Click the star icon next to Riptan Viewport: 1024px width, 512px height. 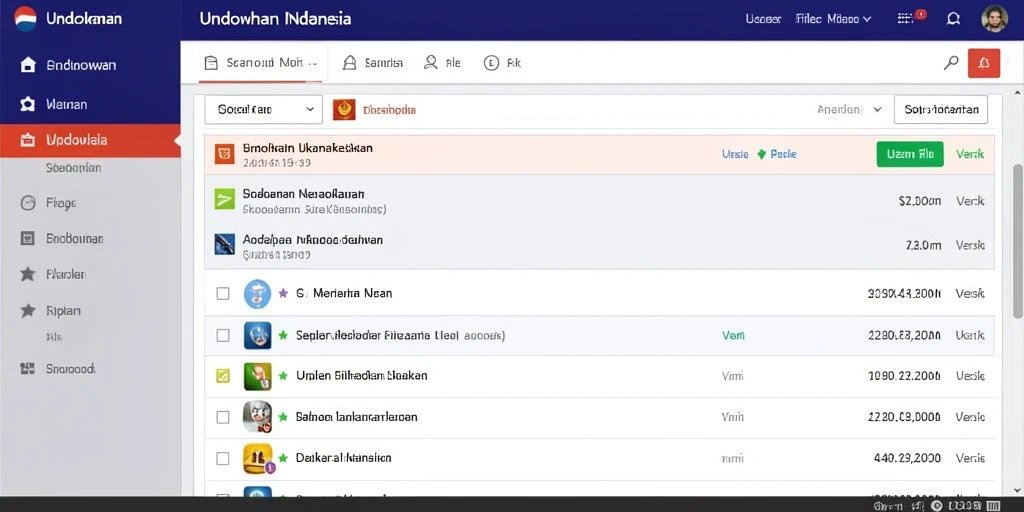point(27,310)
